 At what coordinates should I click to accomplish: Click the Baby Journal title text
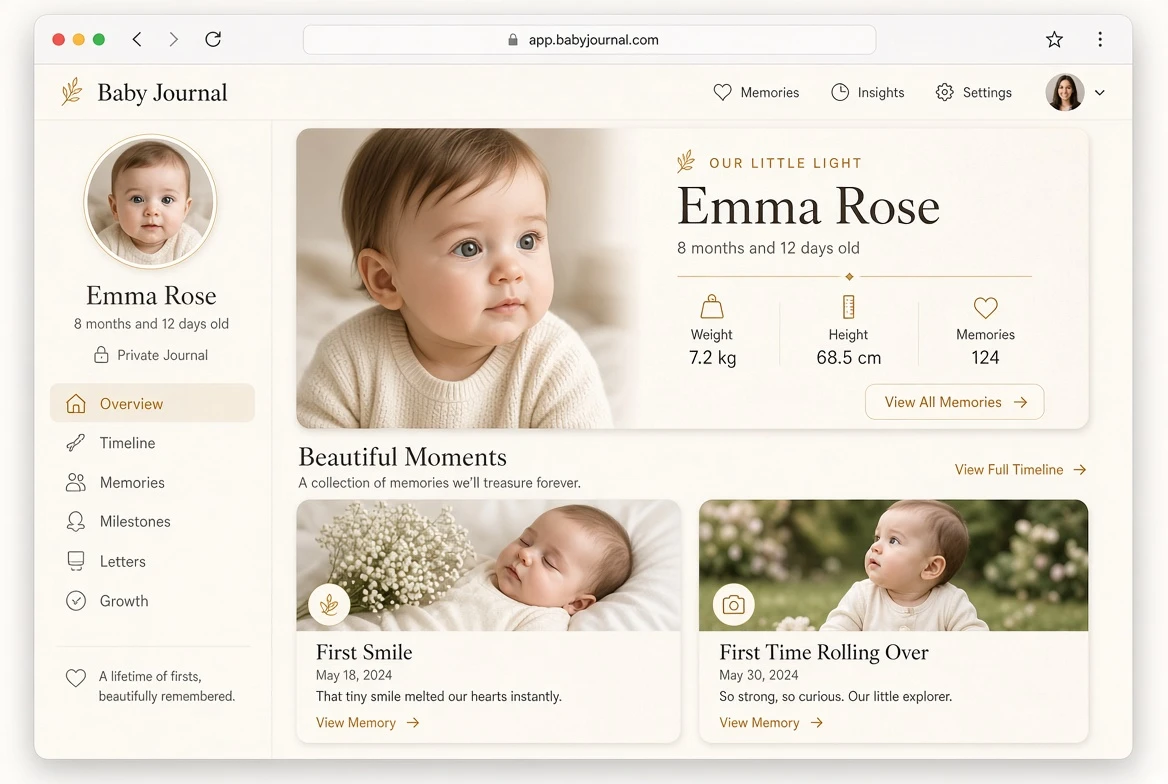[162, 92]
